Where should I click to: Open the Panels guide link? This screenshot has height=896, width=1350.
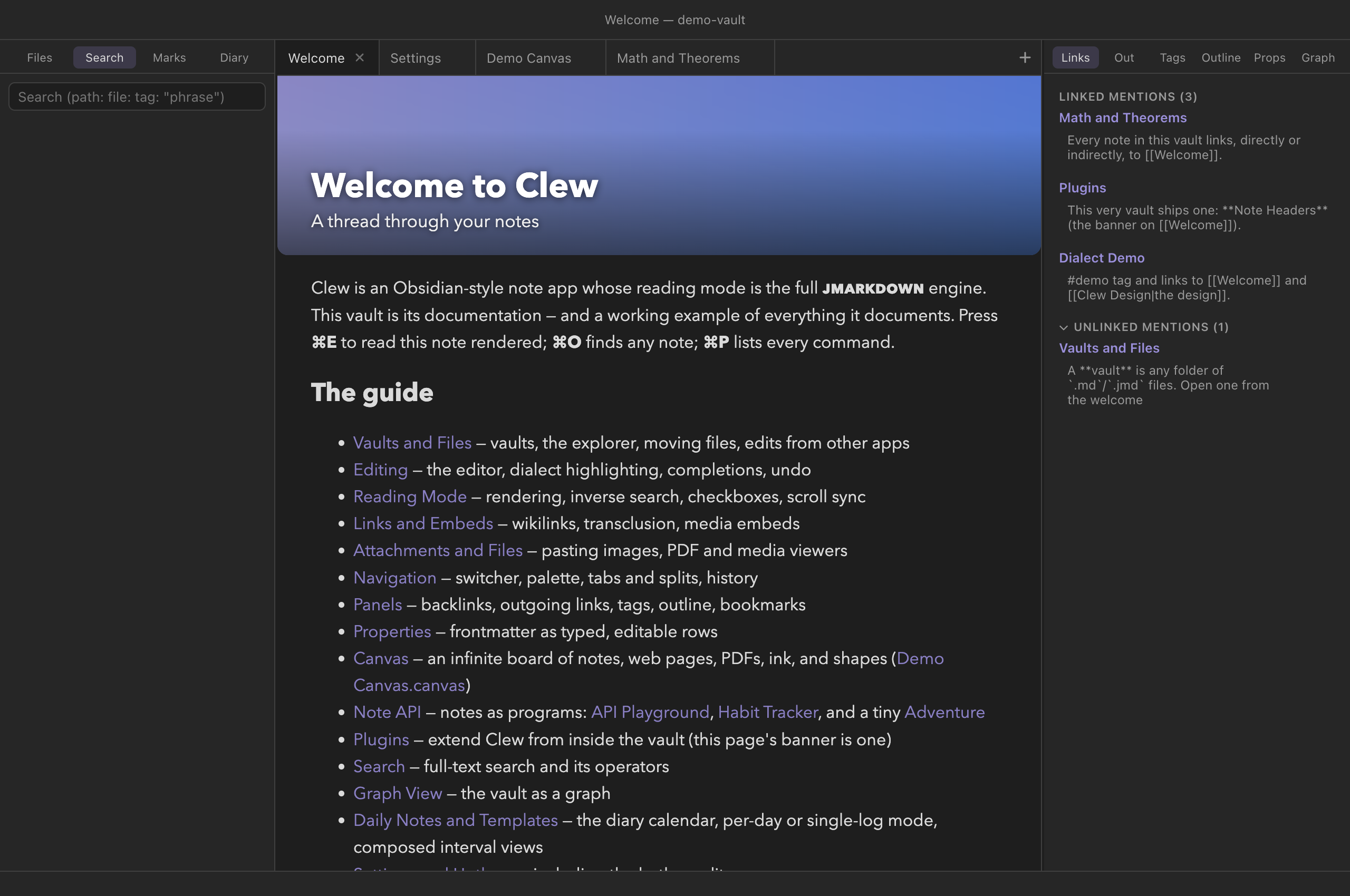click(378, 605)
